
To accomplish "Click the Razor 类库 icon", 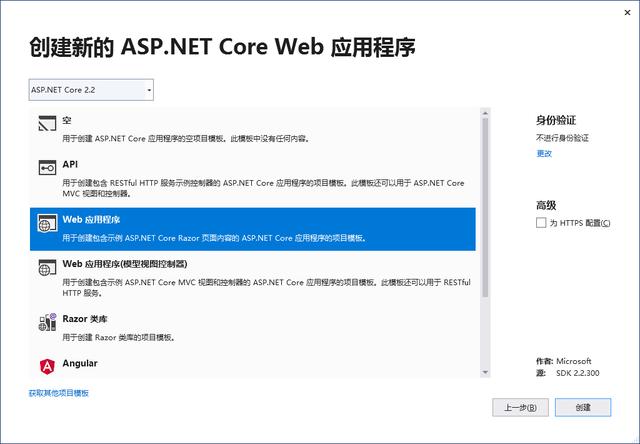I will point(47,322).
